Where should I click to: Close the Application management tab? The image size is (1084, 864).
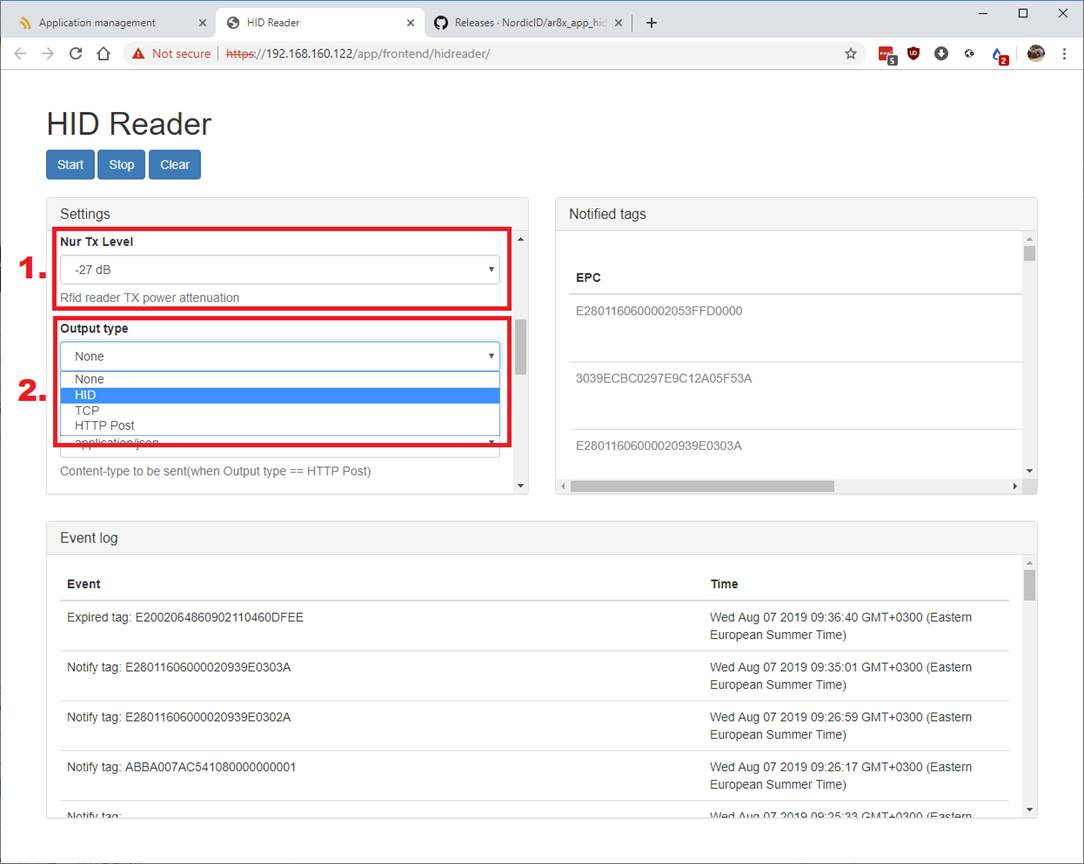(x=203, y=23)
